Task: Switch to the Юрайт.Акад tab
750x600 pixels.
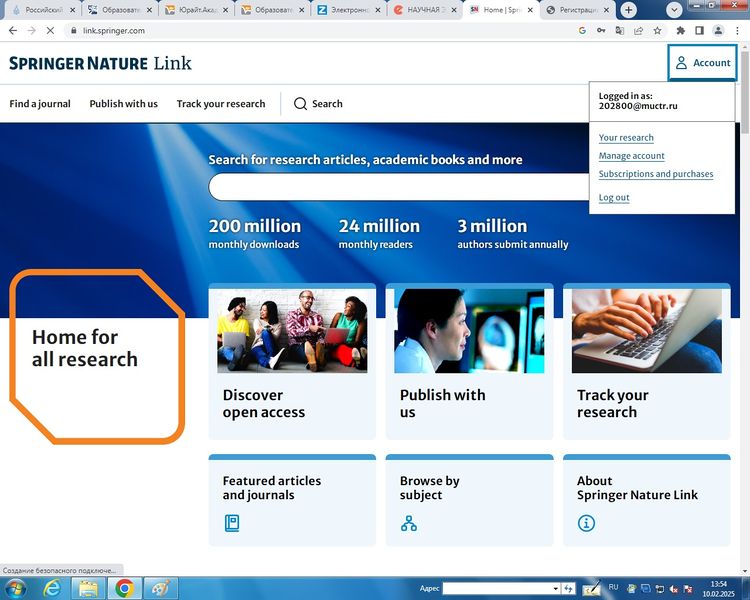Action: (196, 10)
